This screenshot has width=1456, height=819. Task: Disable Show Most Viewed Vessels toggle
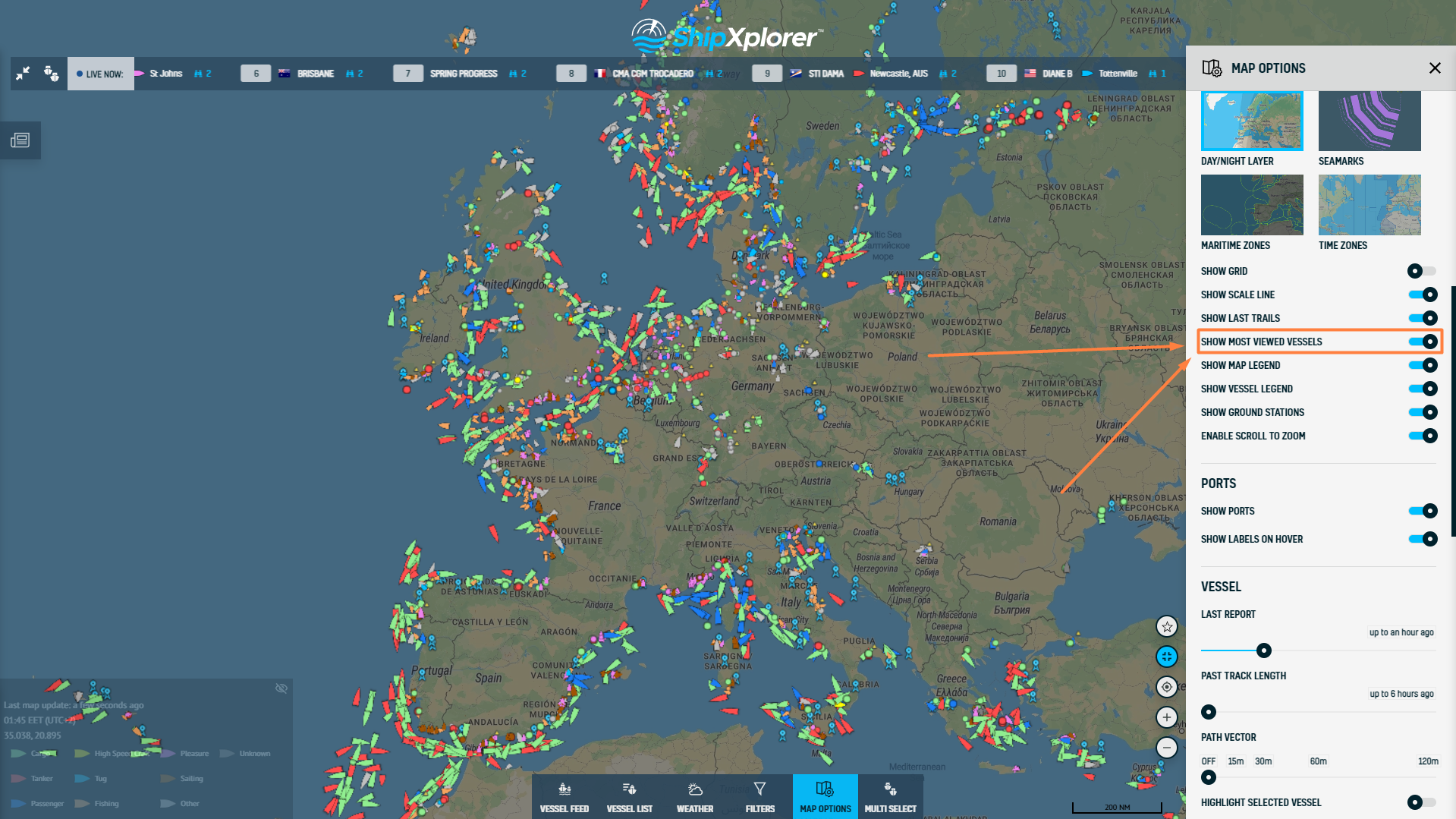tap(1423, 342)
